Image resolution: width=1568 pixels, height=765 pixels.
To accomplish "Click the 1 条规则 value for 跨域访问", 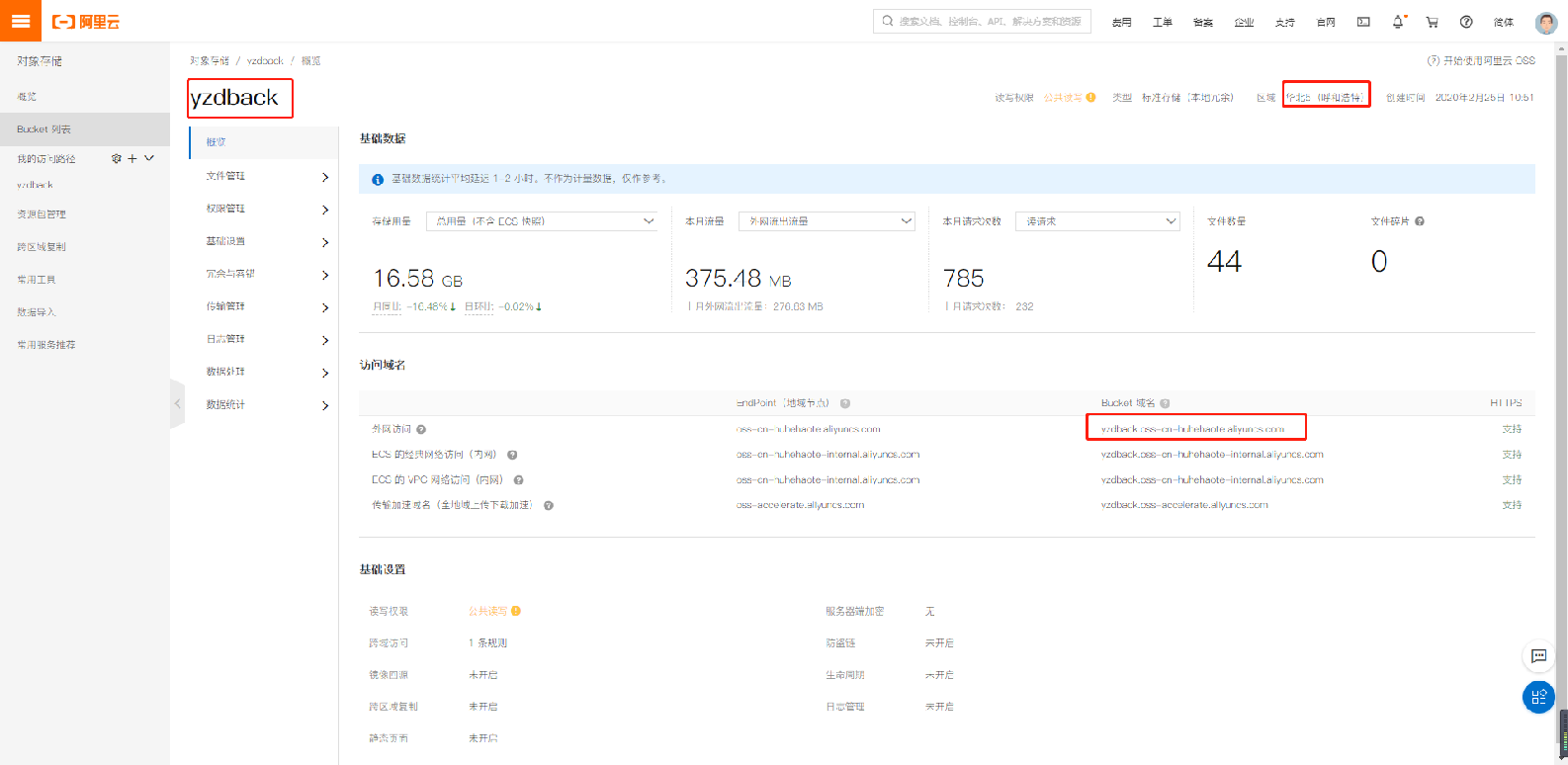I will click(x=487, y=643).
